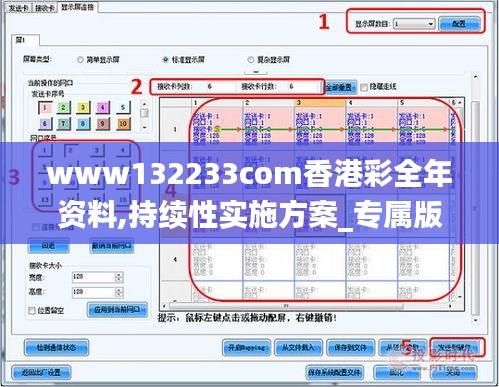Viewport: 499px width, 387px height.
Task: Select orange sender card number 10
Action: [123, 124]
